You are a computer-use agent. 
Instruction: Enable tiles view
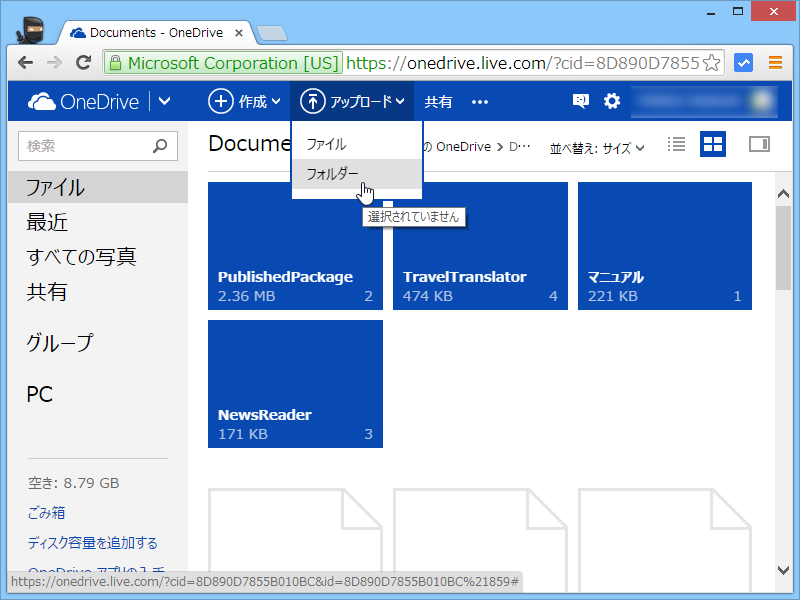click(x=712, y=144)
